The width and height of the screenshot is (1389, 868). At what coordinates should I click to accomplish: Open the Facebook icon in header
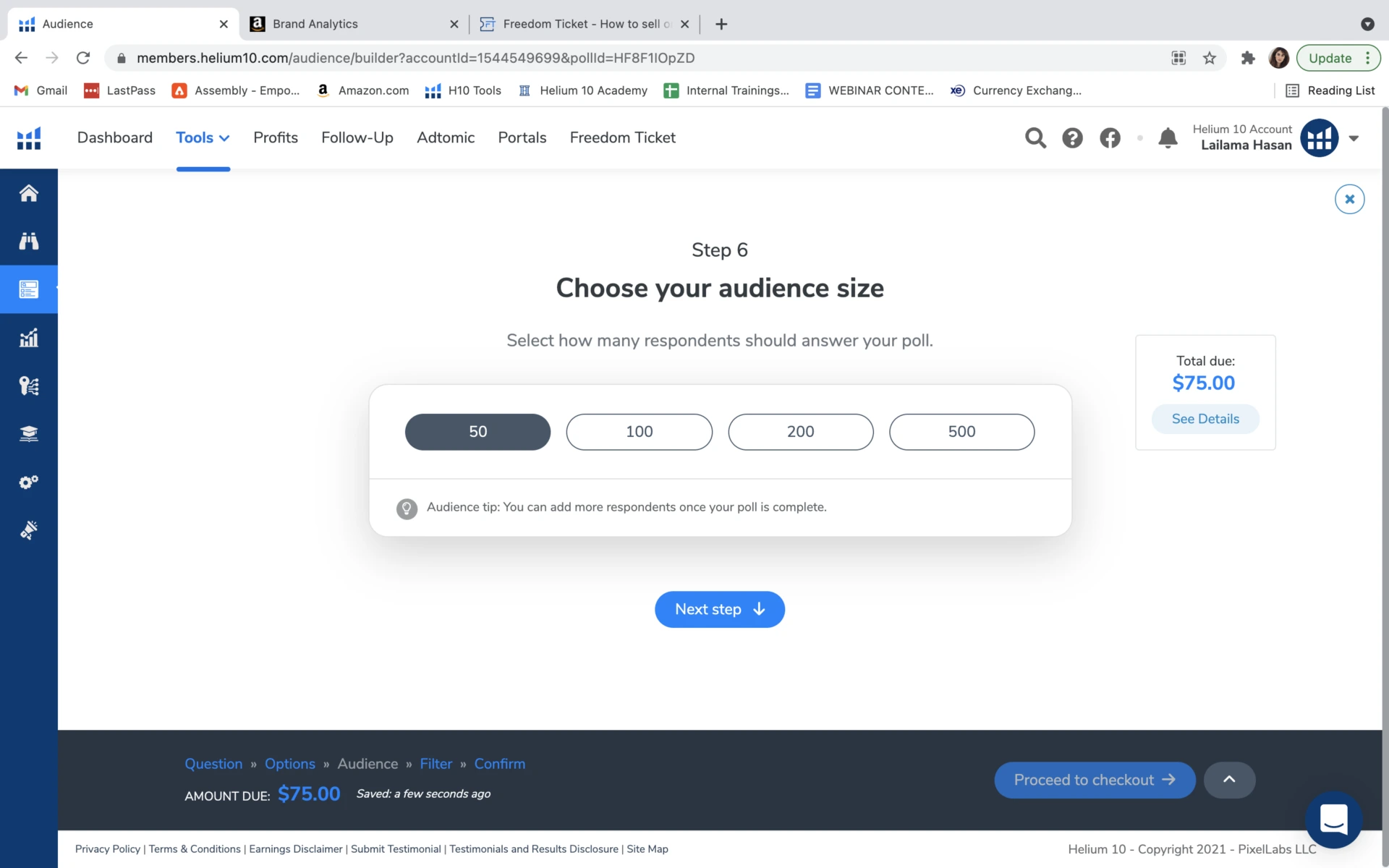click(x=1110, y=137)
